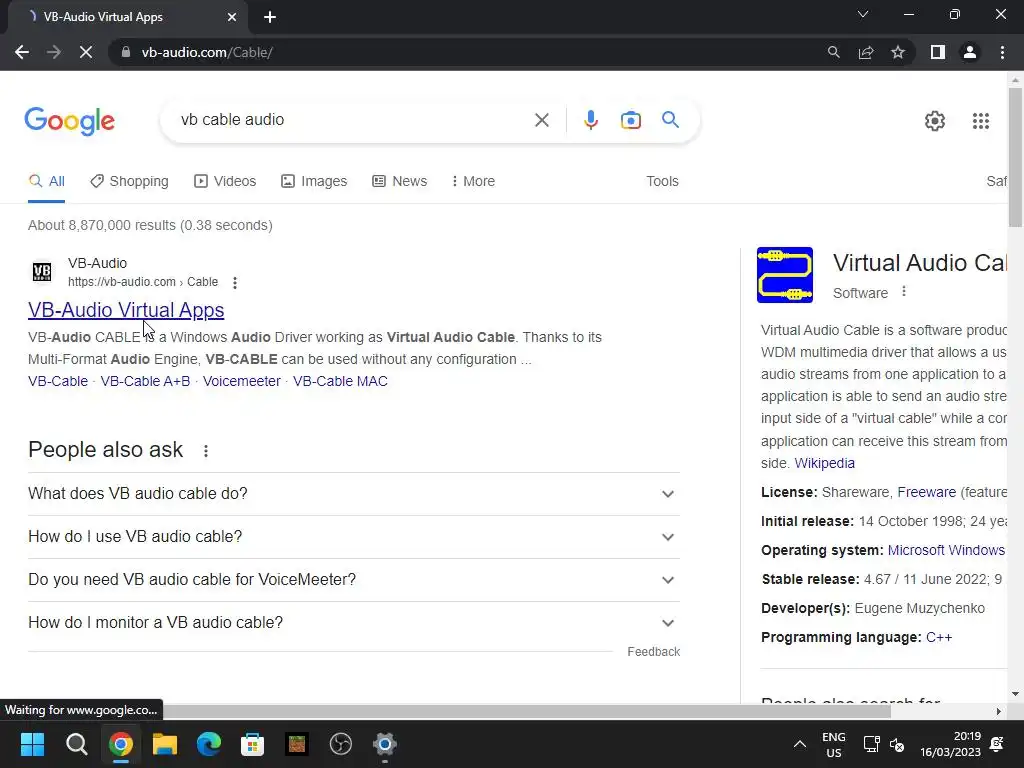Open the Freeware license link
The height and width of the screenshot is (768, 1024).
click(x=926, y=492)
